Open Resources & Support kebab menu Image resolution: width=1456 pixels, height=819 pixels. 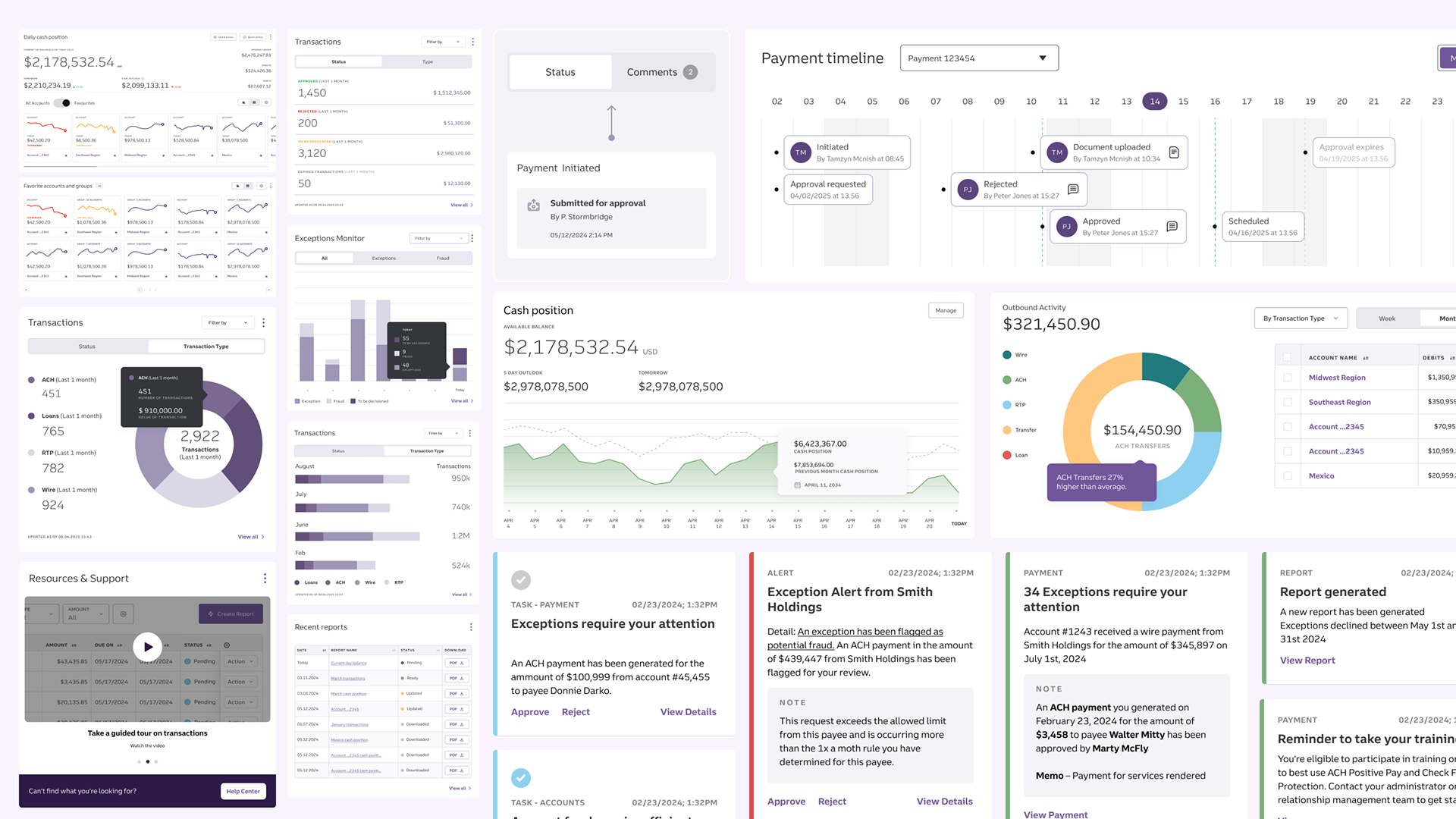pos(265,579)
